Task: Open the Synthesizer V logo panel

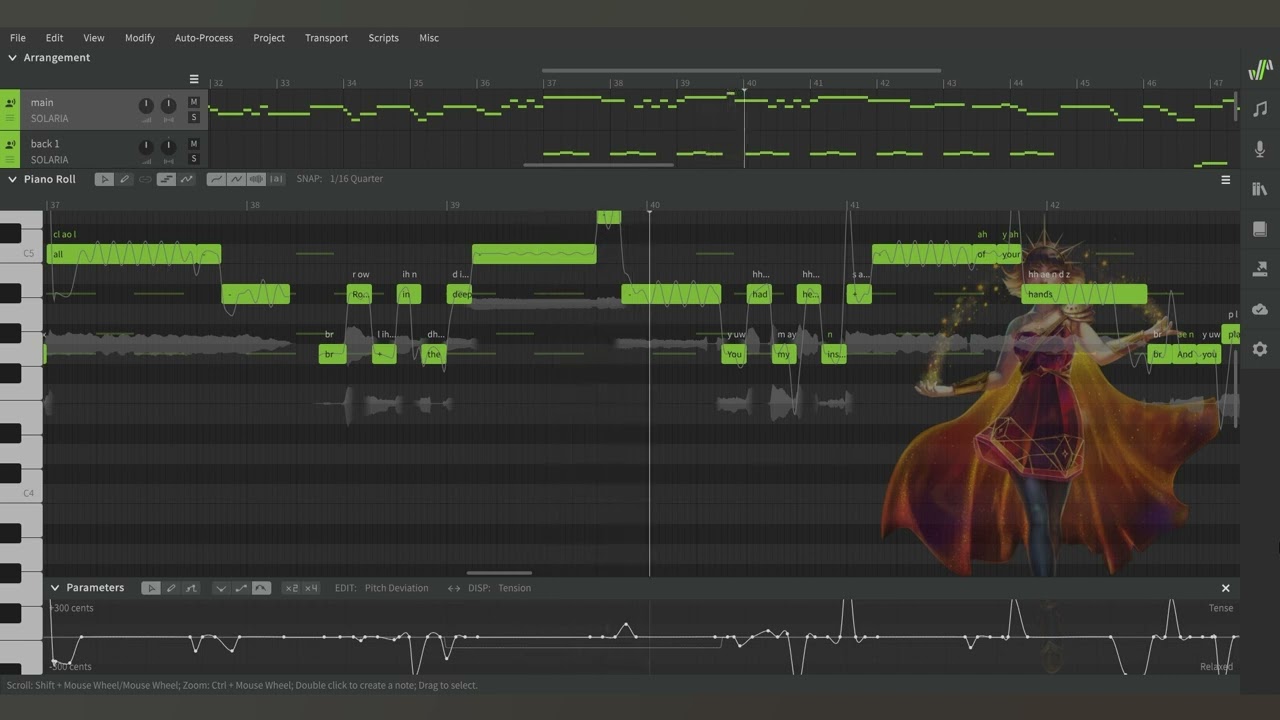Action: [x=1259, y=69]
